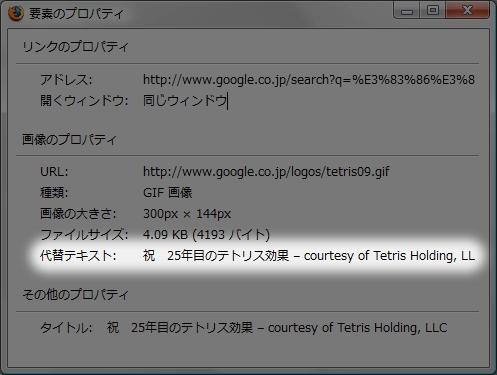Click the 画像のプロパティ section heading
This screenshot has width=497, height=375.
tap(69, 140)
